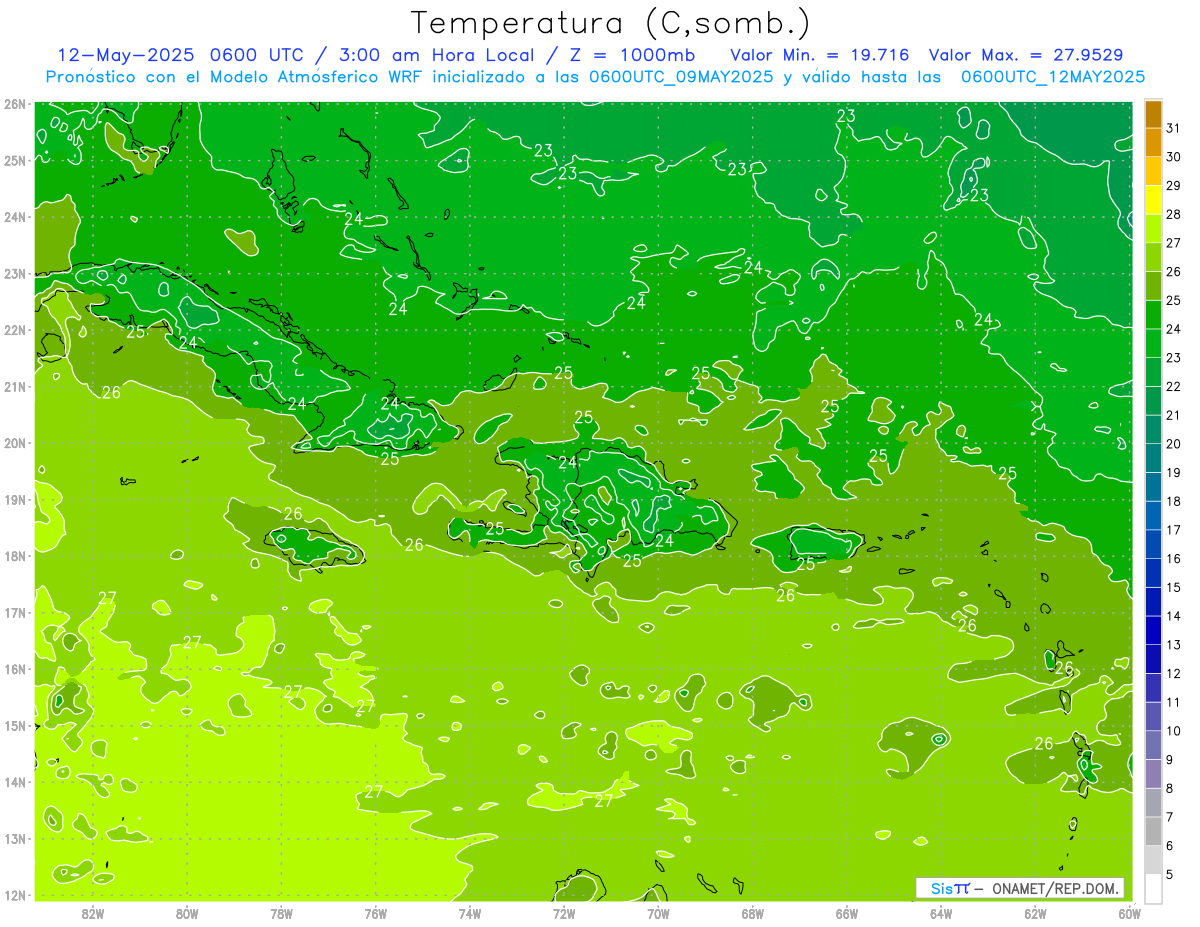The height and width of the screenshot is (927, 1200).
Task: Click the 20N latitude axis label
Action: pos(14,443)
